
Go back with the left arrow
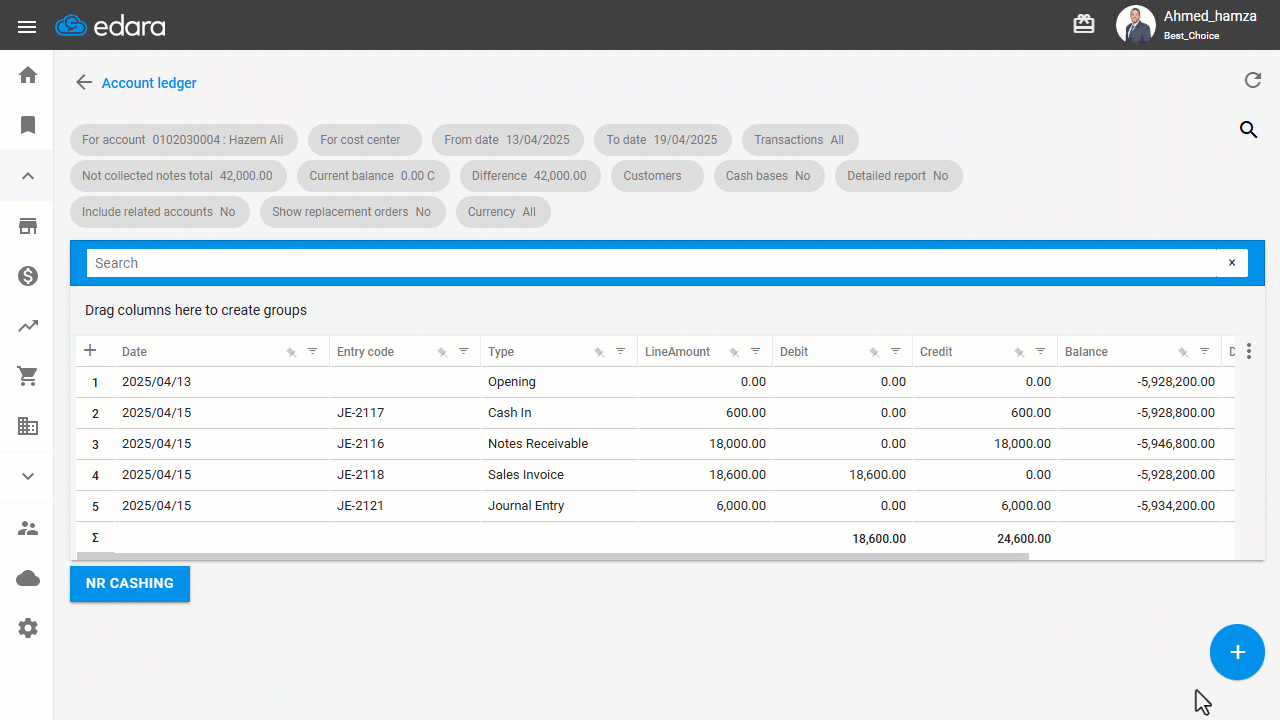pyautogui.click(x=84, y=83)
